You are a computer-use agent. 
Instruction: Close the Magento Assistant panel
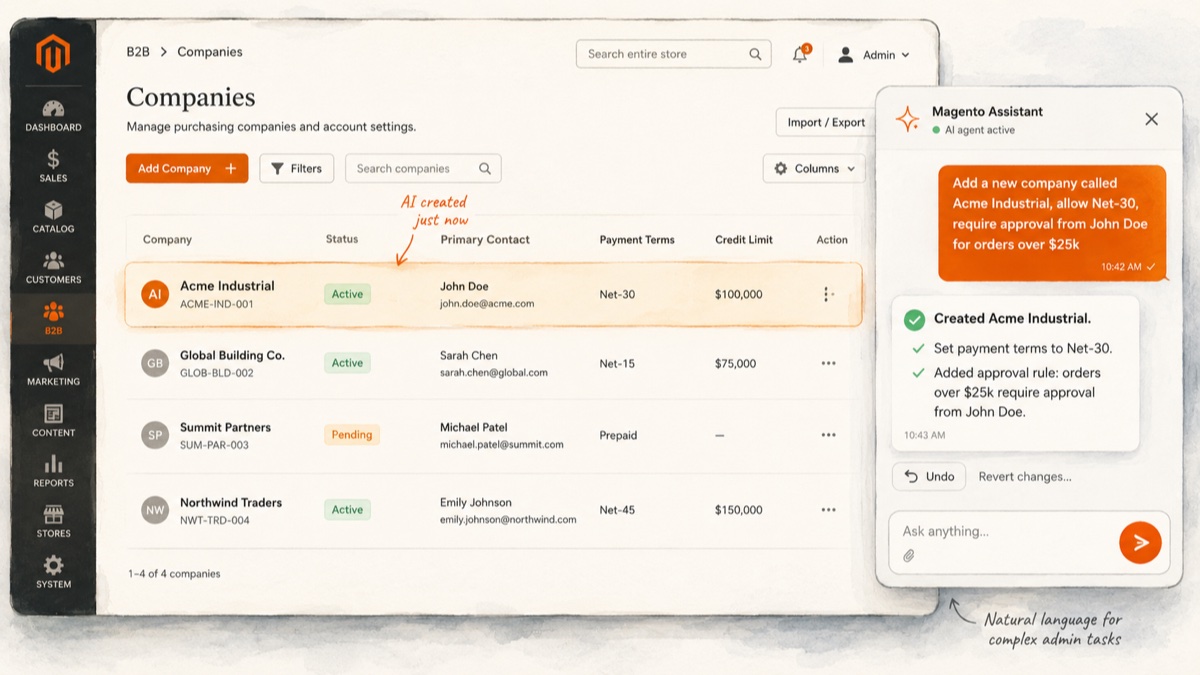[x=1151, y=119]
